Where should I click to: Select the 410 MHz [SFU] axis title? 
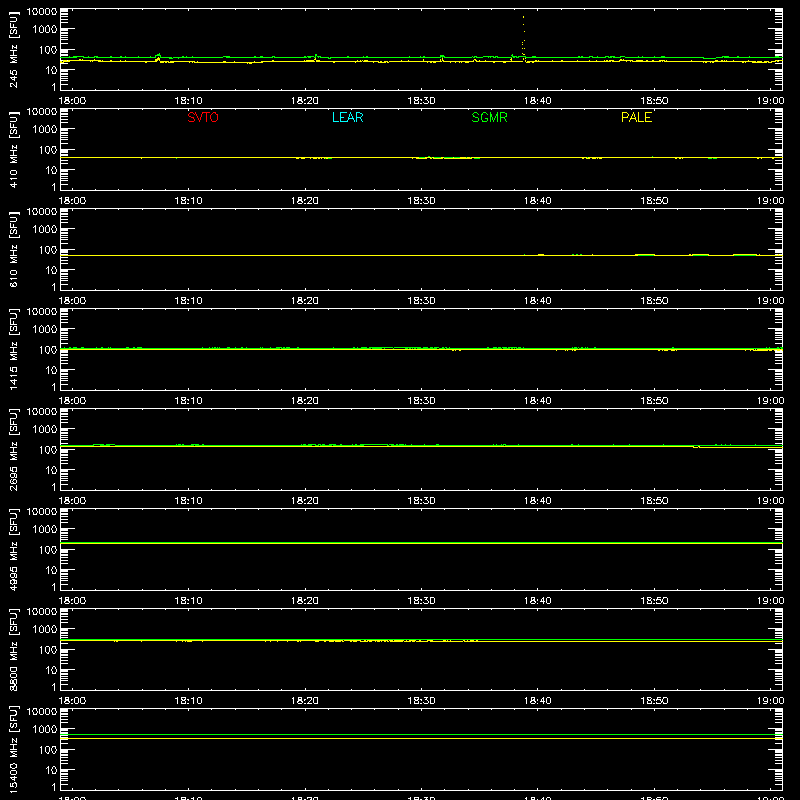pos(14,149)
